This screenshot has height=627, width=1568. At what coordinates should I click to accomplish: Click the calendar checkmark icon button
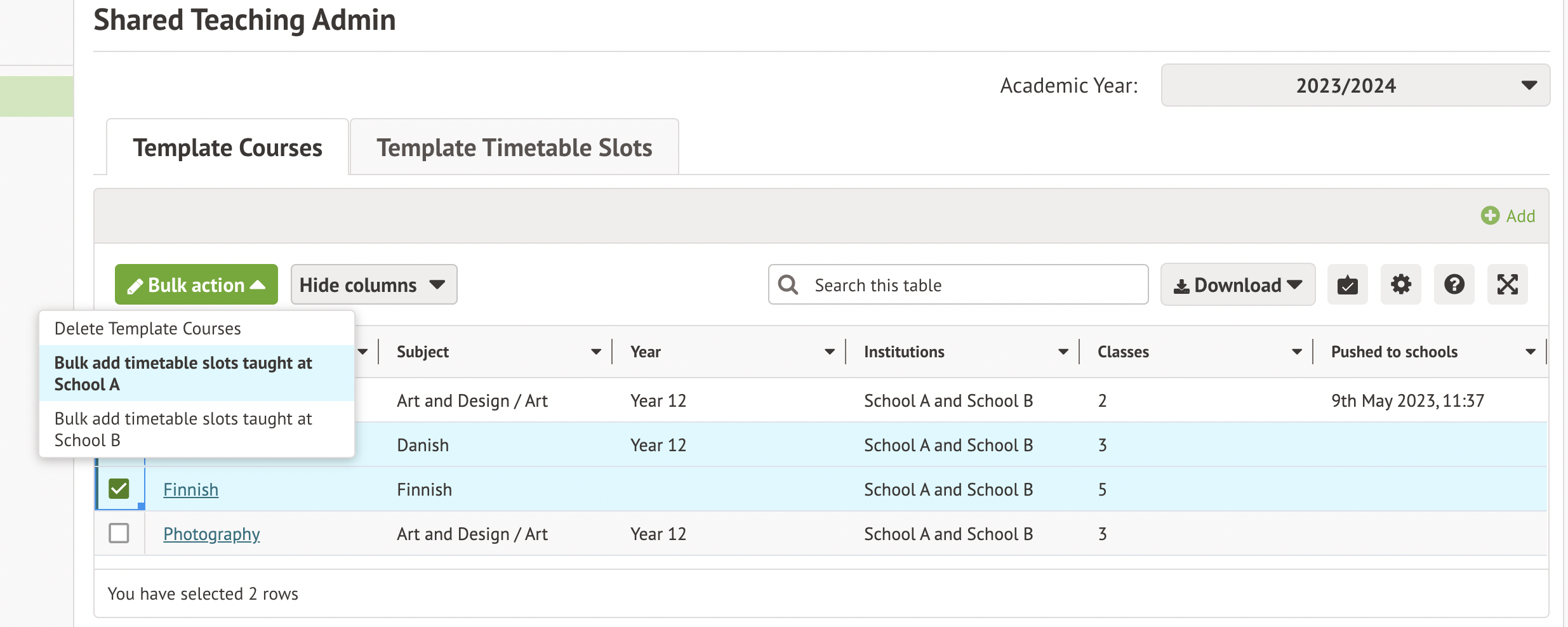[x=1347, y=284]
